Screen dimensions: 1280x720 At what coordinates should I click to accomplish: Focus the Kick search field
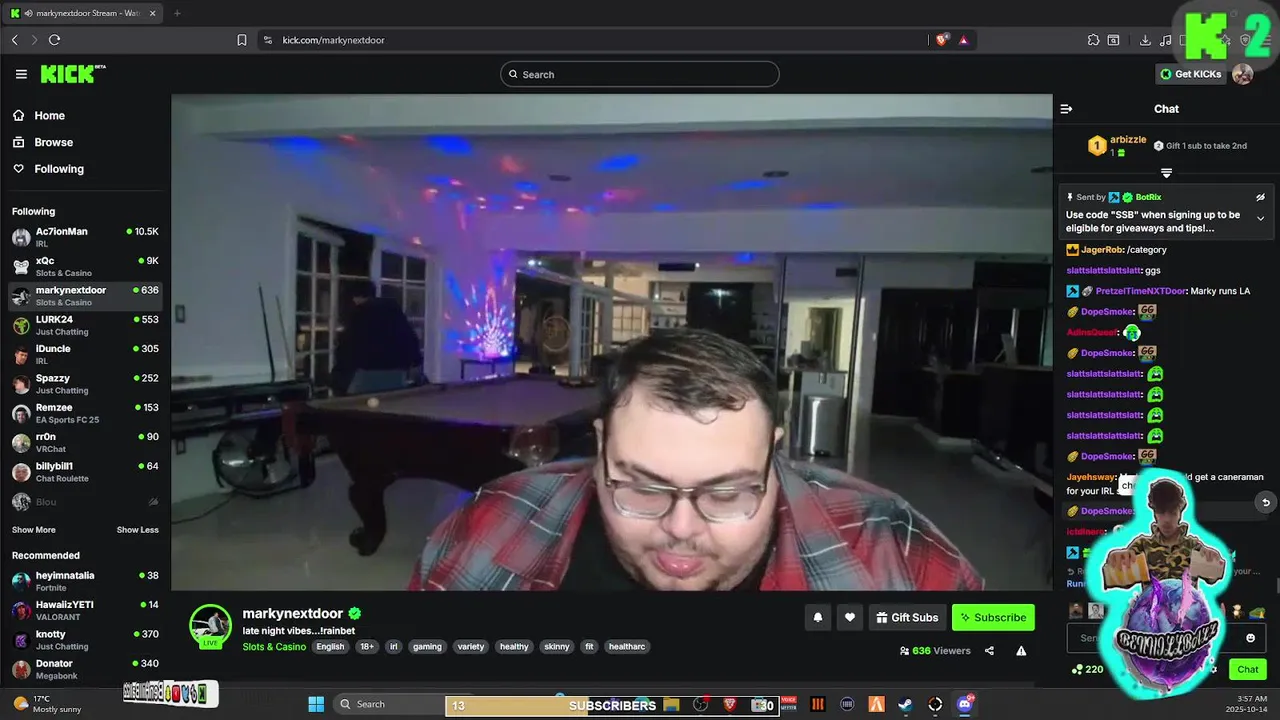(x=640, y=74)
